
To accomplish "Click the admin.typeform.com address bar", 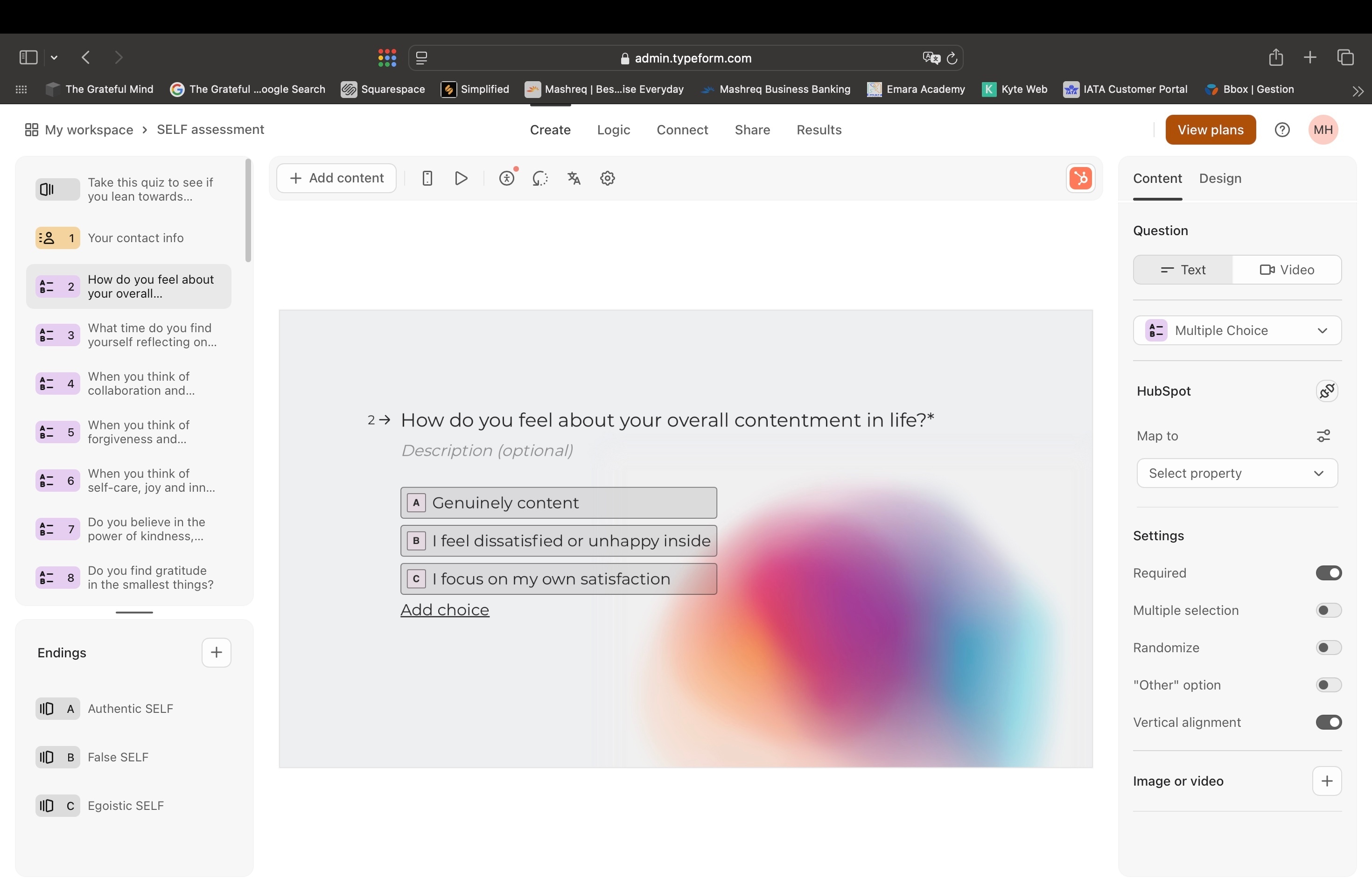I will (686, 58).
